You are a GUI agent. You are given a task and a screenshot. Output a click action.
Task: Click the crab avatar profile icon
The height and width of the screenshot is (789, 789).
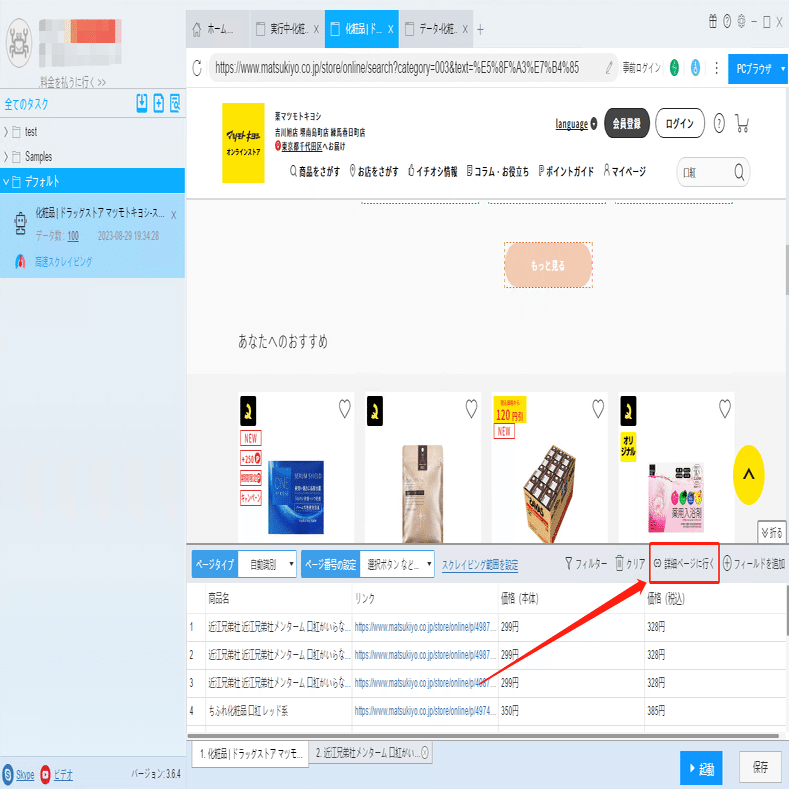click(x=19, y=43)
